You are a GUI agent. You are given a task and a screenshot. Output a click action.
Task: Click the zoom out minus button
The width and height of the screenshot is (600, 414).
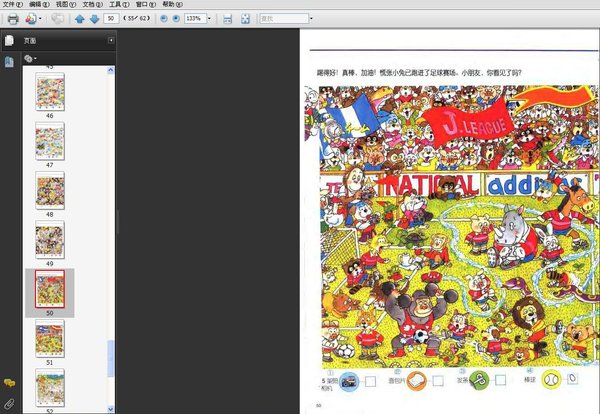pyautogui.click(x=164, y=18)
